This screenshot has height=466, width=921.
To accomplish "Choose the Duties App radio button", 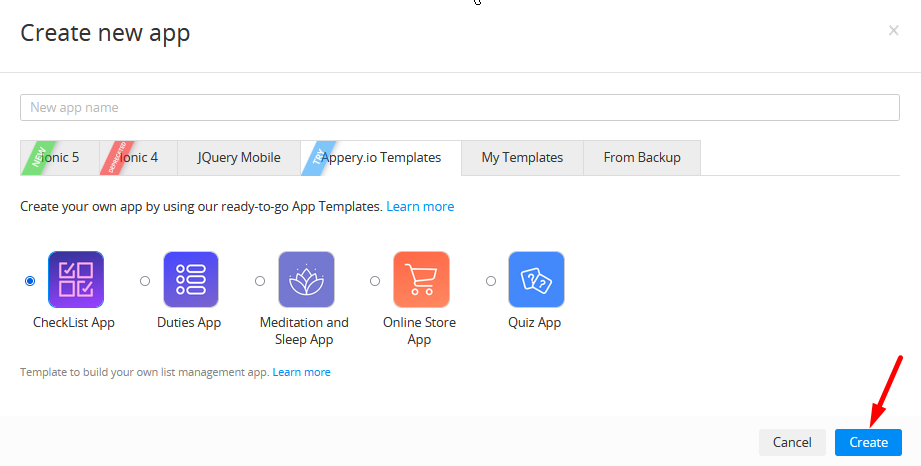I will [x=145, y=281].
